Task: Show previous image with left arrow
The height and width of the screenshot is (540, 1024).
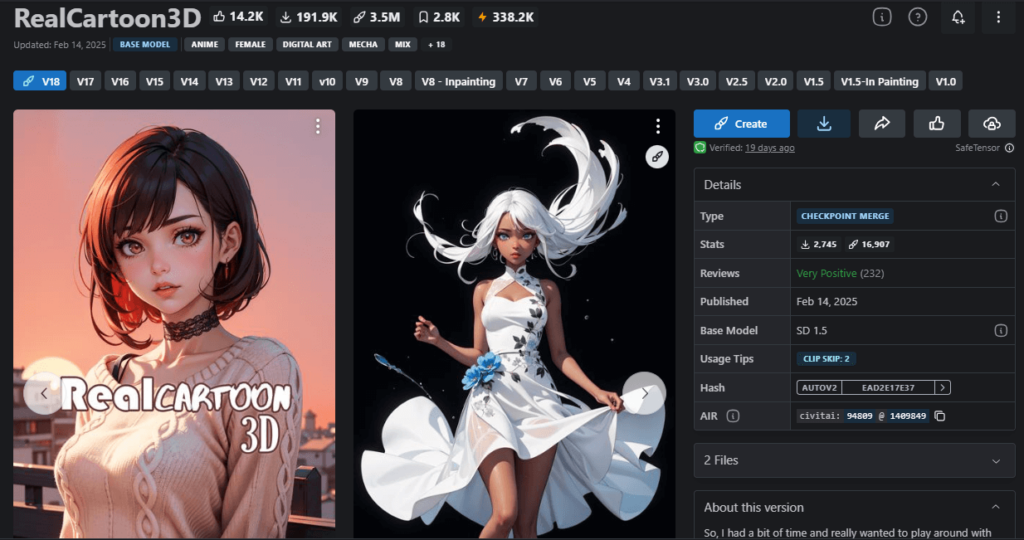Action: click(43, 393)
